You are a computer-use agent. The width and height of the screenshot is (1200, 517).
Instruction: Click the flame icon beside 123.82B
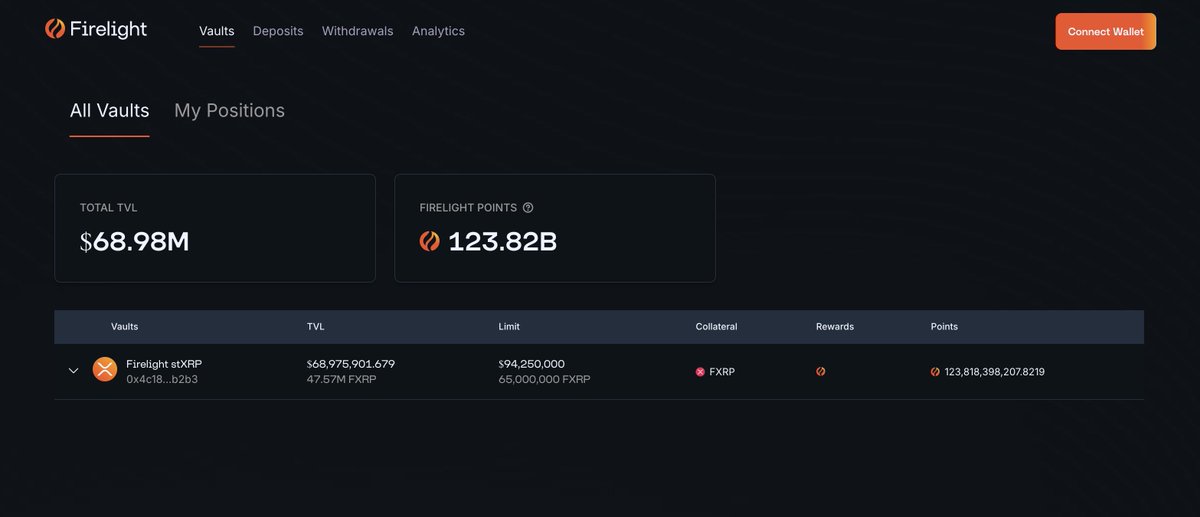click(x=430, y=241)
